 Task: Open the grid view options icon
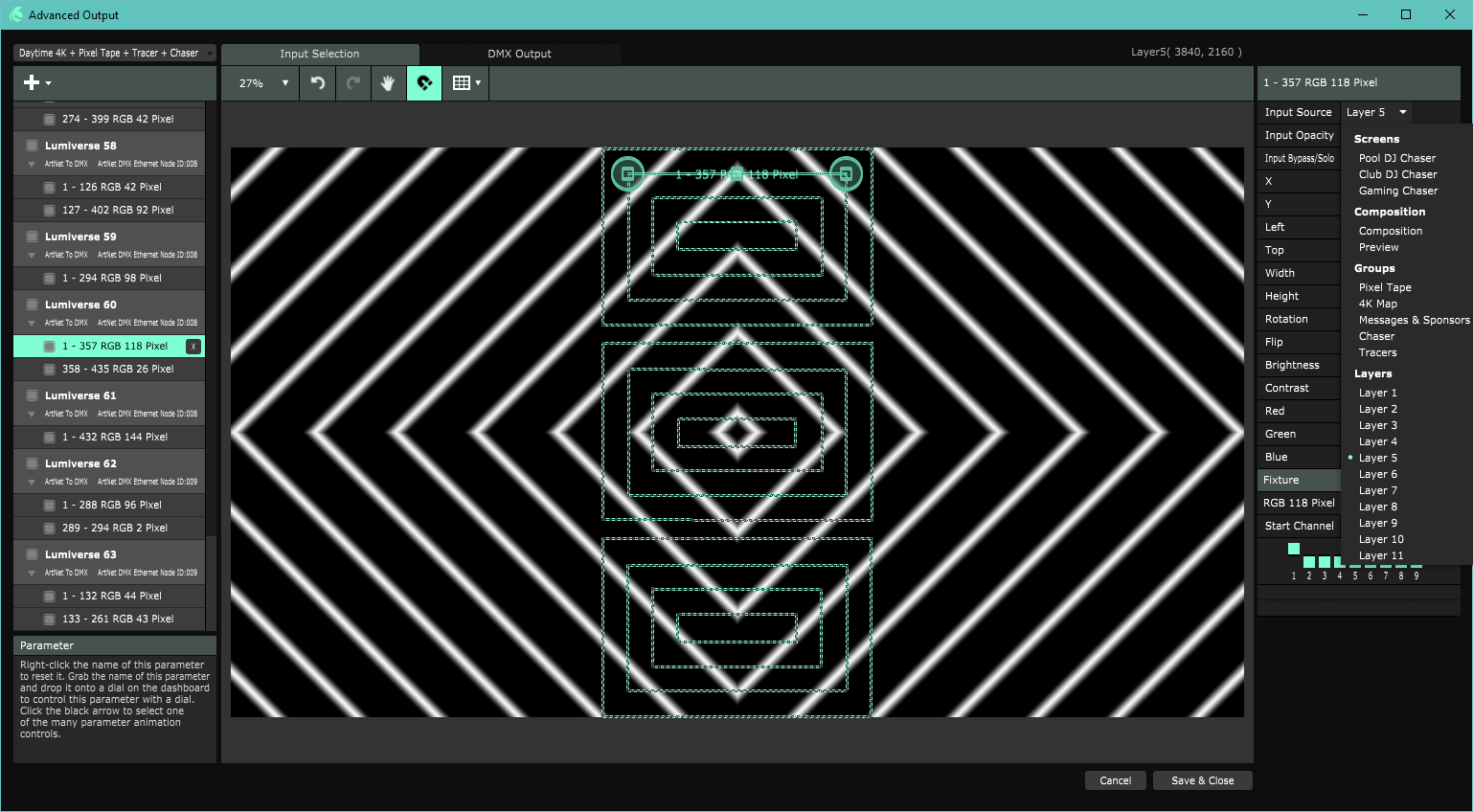[465, 83]
